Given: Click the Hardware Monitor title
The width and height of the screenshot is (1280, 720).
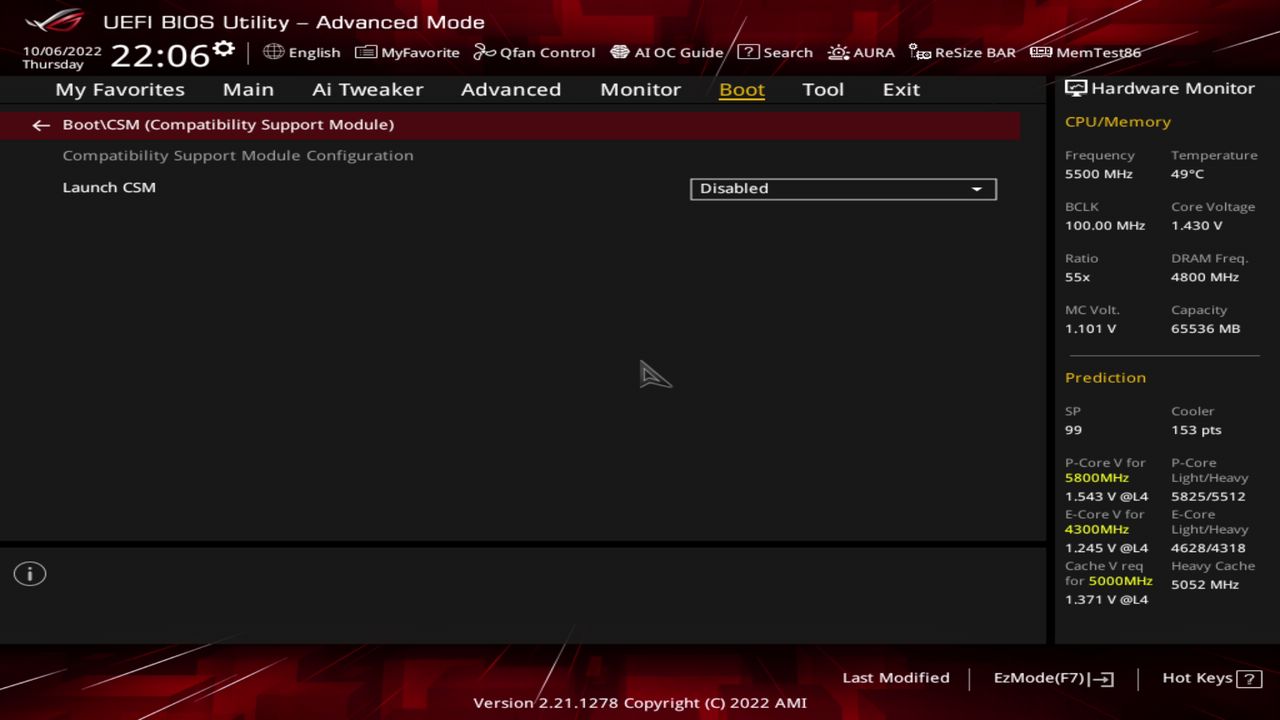Looking at the screenshot, I should (x=1172, y=88).
